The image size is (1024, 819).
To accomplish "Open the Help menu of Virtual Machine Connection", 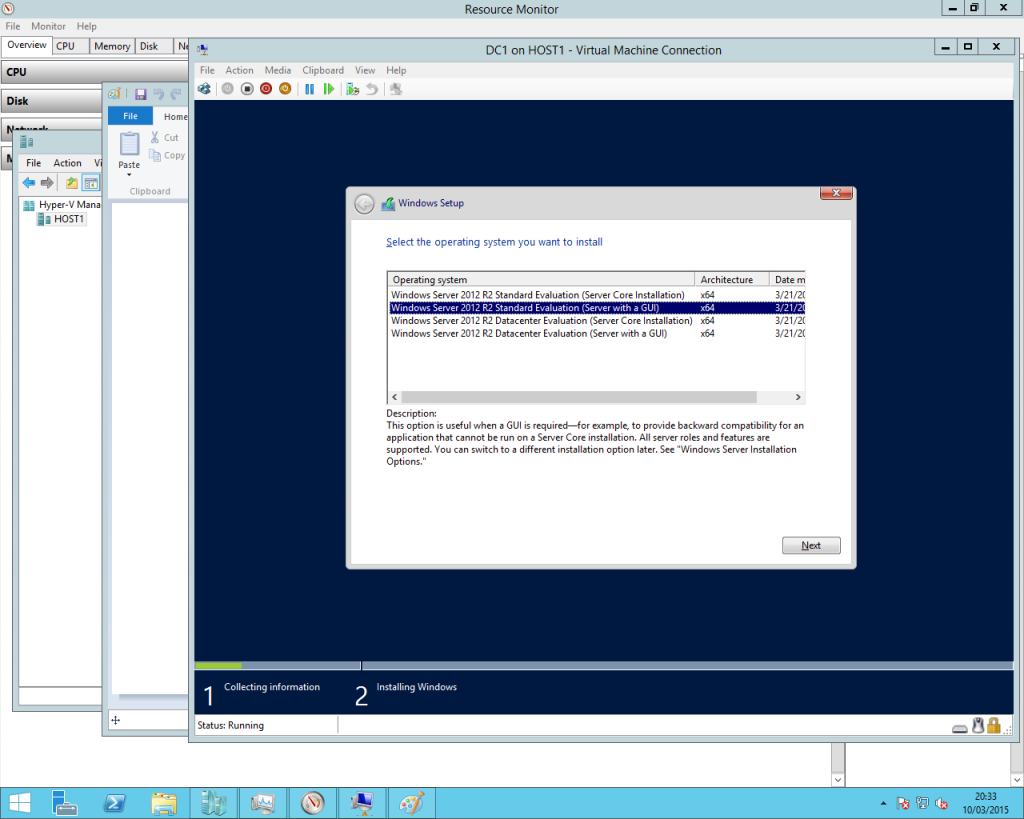I will click(396, 70).
